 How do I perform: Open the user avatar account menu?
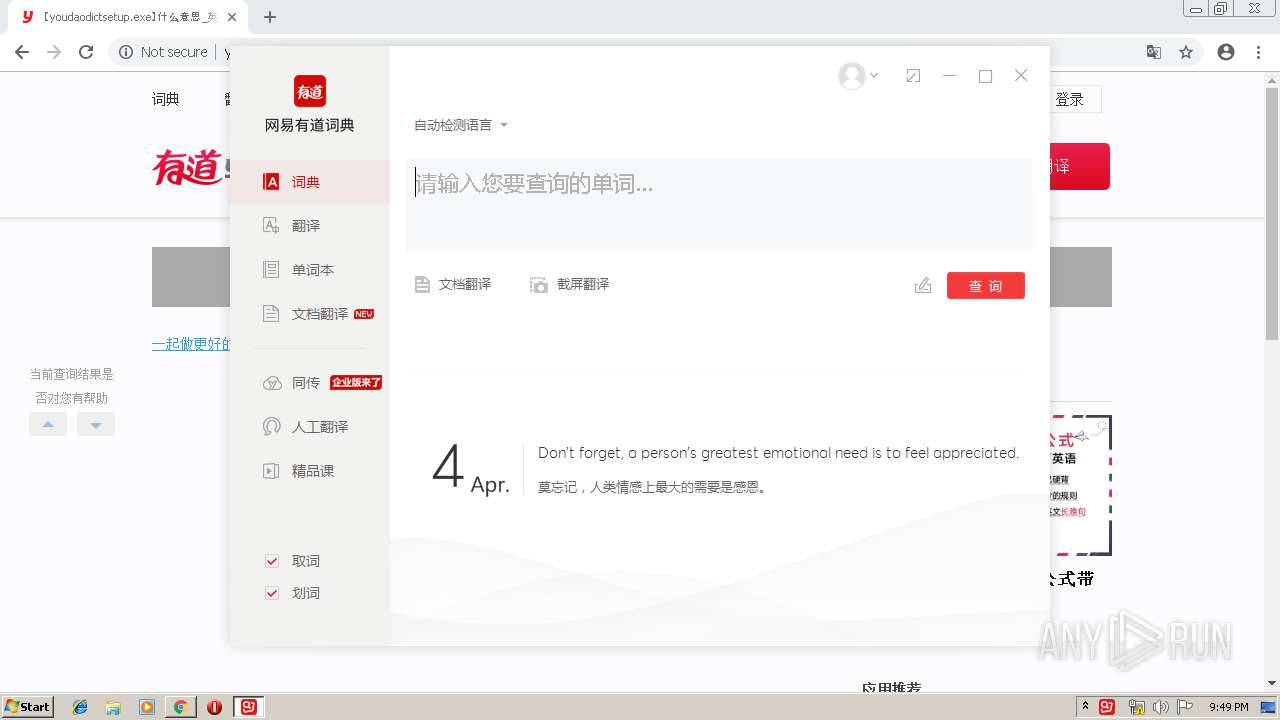click(x=858, y=76)
